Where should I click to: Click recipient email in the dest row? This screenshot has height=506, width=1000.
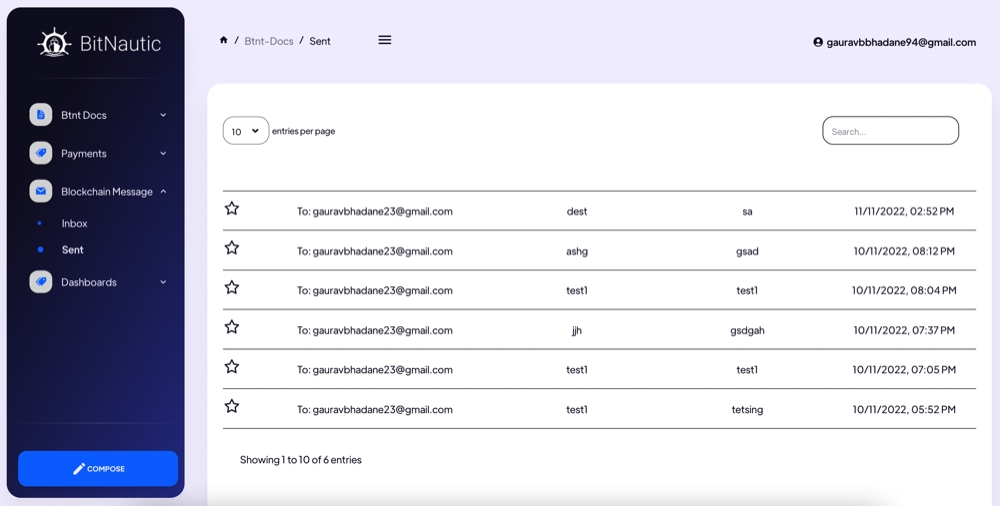[x=375, y=211]
